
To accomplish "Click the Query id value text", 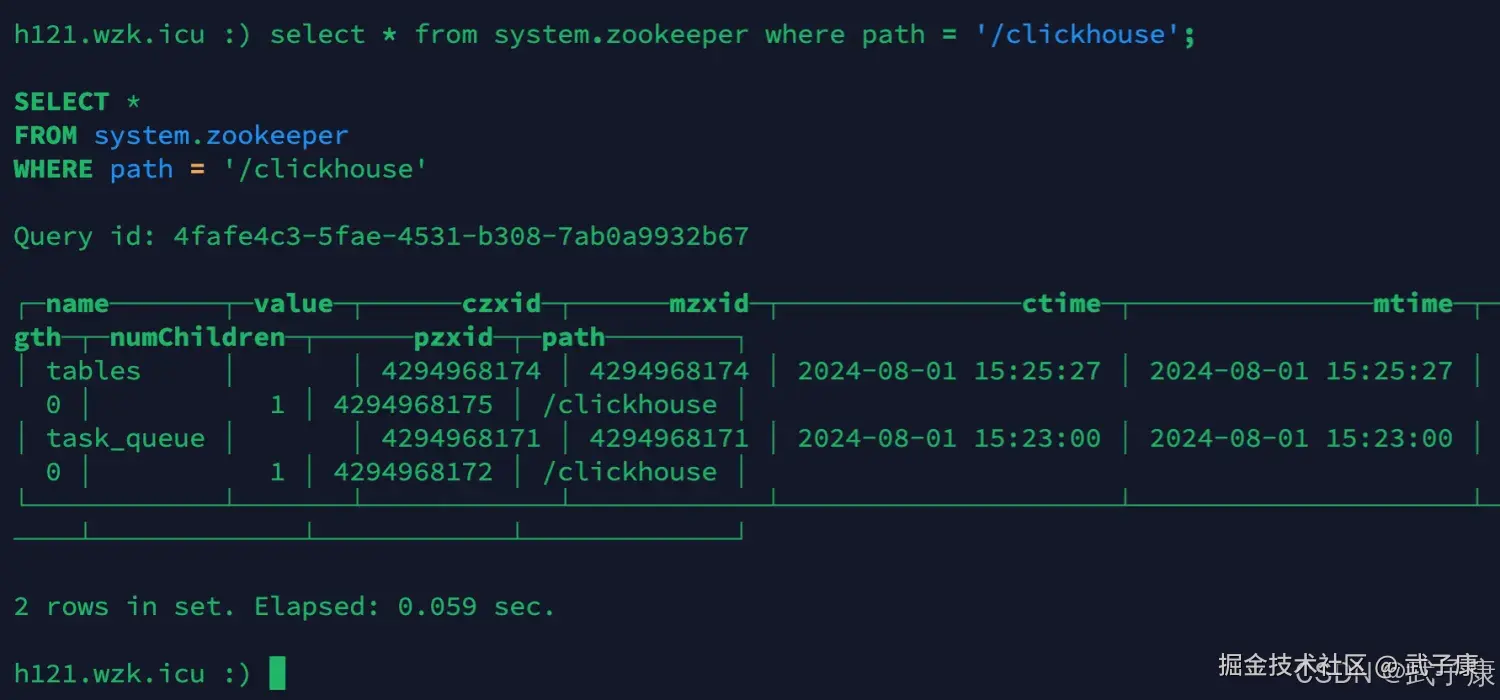I will (x=461, y=237).
